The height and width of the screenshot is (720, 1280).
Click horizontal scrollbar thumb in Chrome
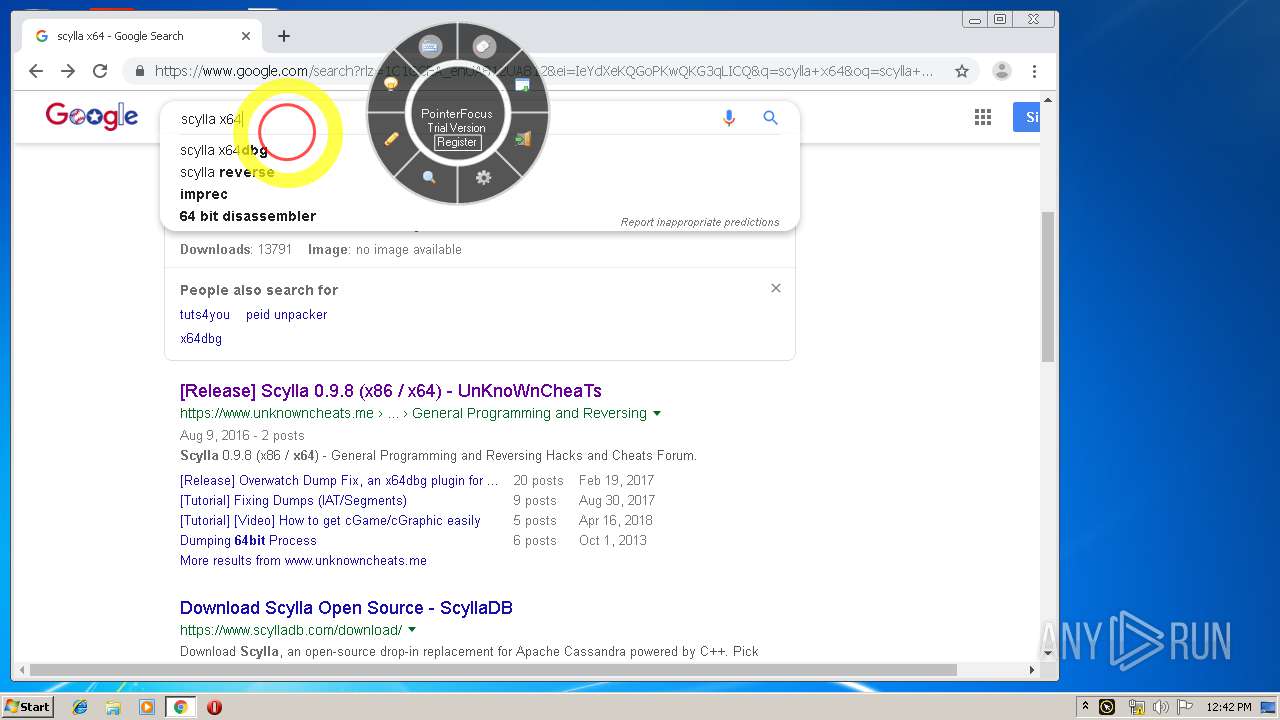494,670
